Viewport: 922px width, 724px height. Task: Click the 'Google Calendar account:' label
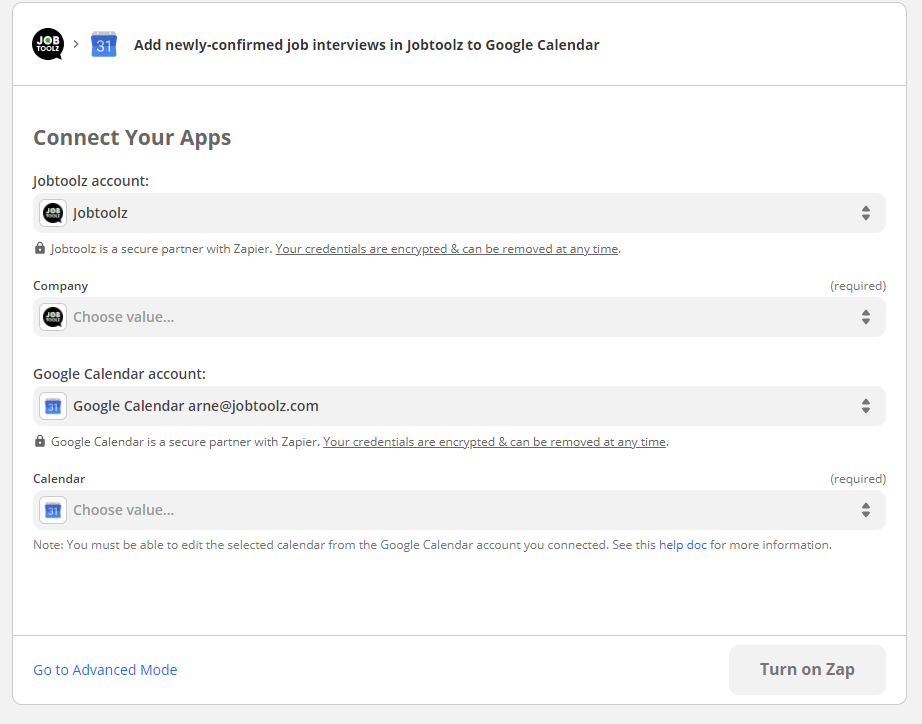click(119, 374)
